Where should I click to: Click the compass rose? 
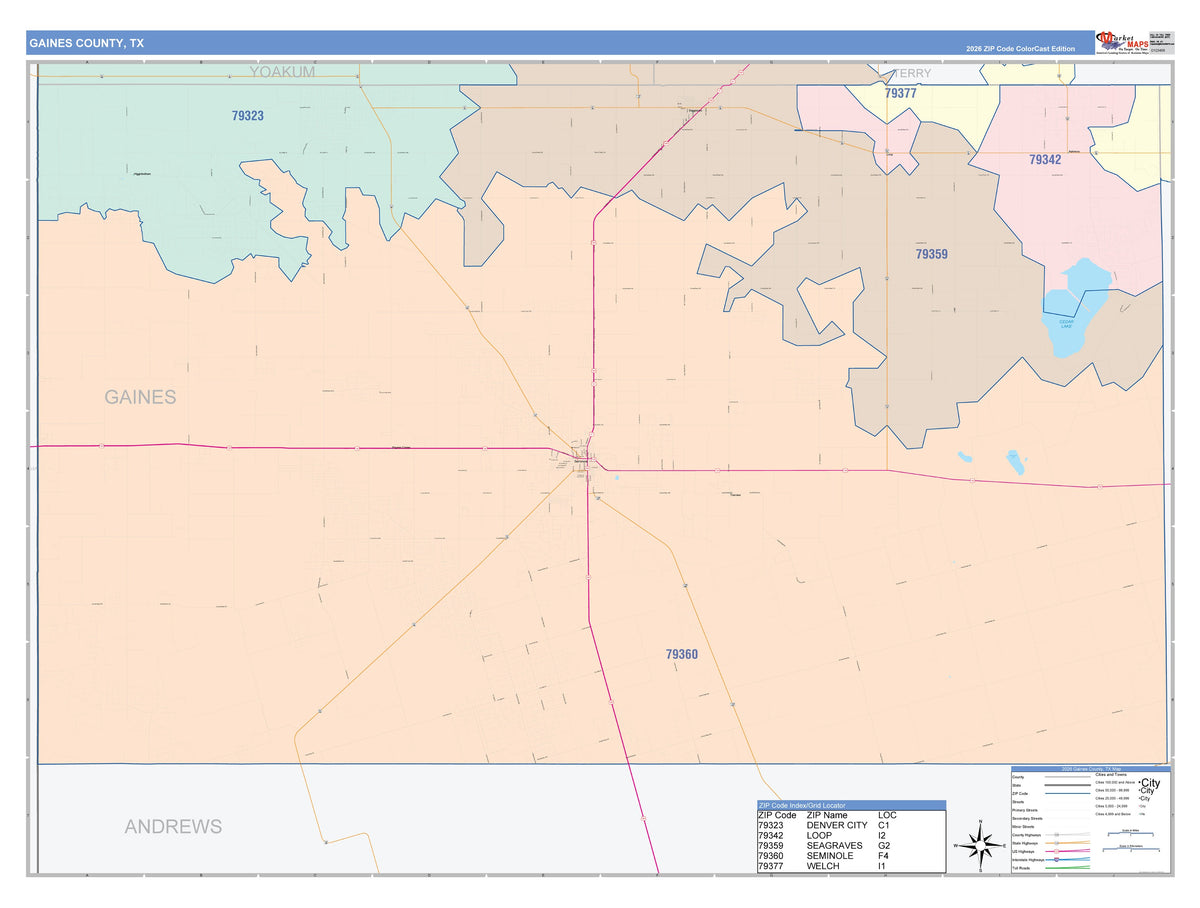(x=979, y=846)
